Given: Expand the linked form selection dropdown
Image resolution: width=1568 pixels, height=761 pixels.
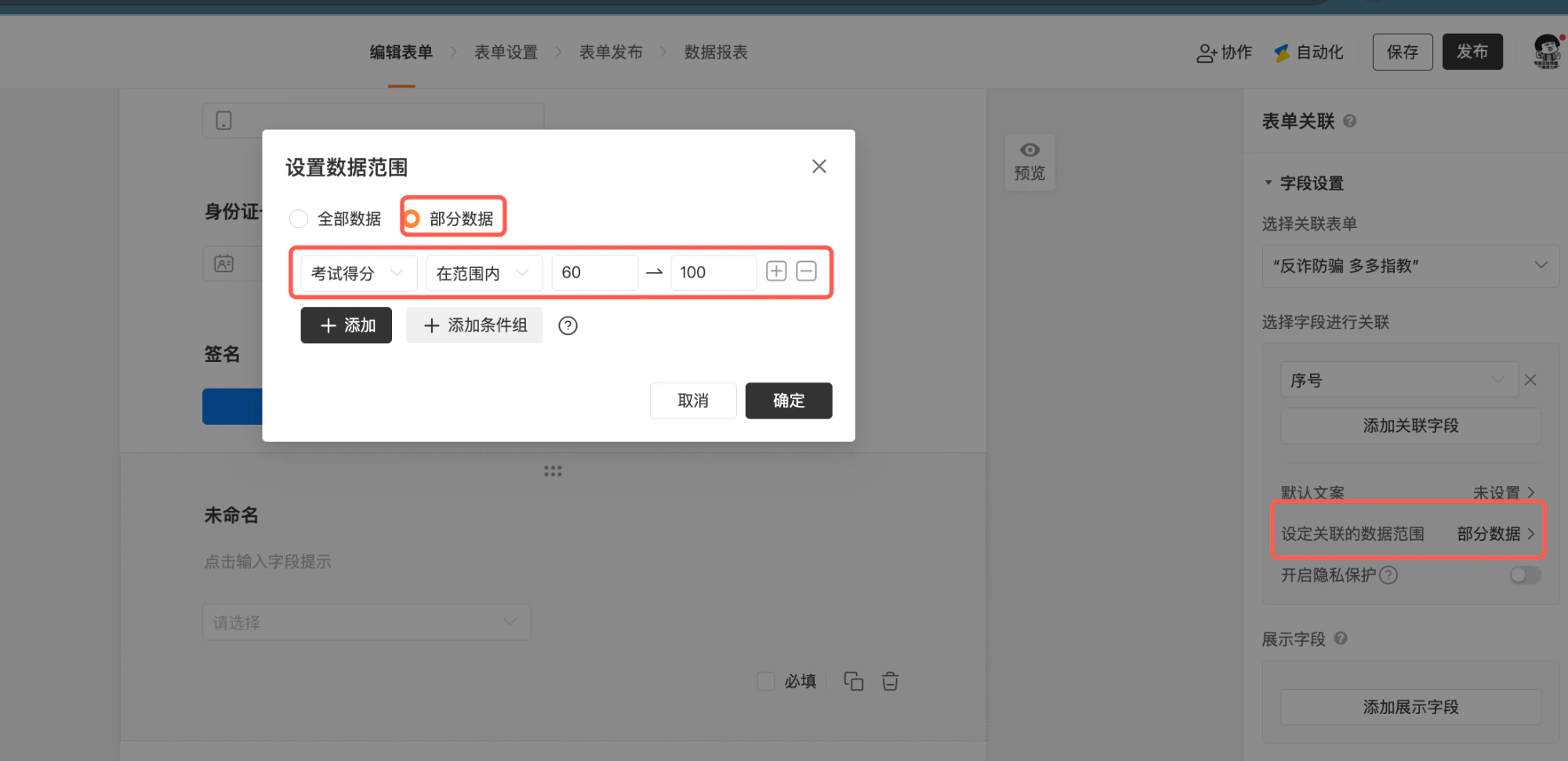Looking at the screenshot, I should (1410, 266).
